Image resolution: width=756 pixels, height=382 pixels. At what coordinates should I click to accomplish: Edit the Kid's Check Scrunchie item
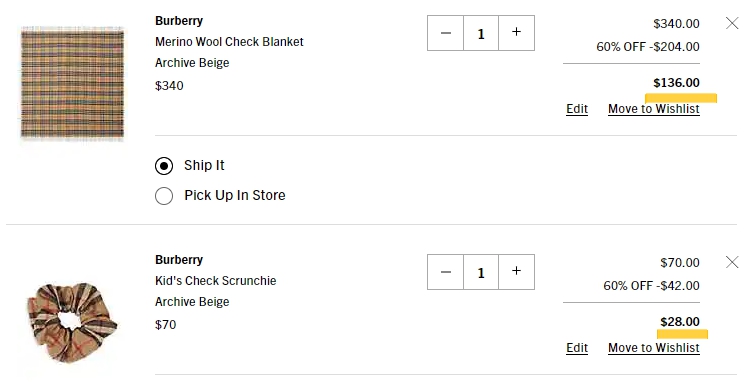pyautogui.click(x=577, y=348)
